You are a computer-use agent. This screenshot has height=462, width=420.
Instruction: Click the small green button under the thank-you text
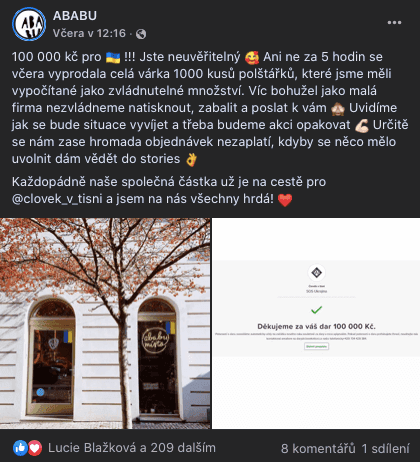(316, 346)
